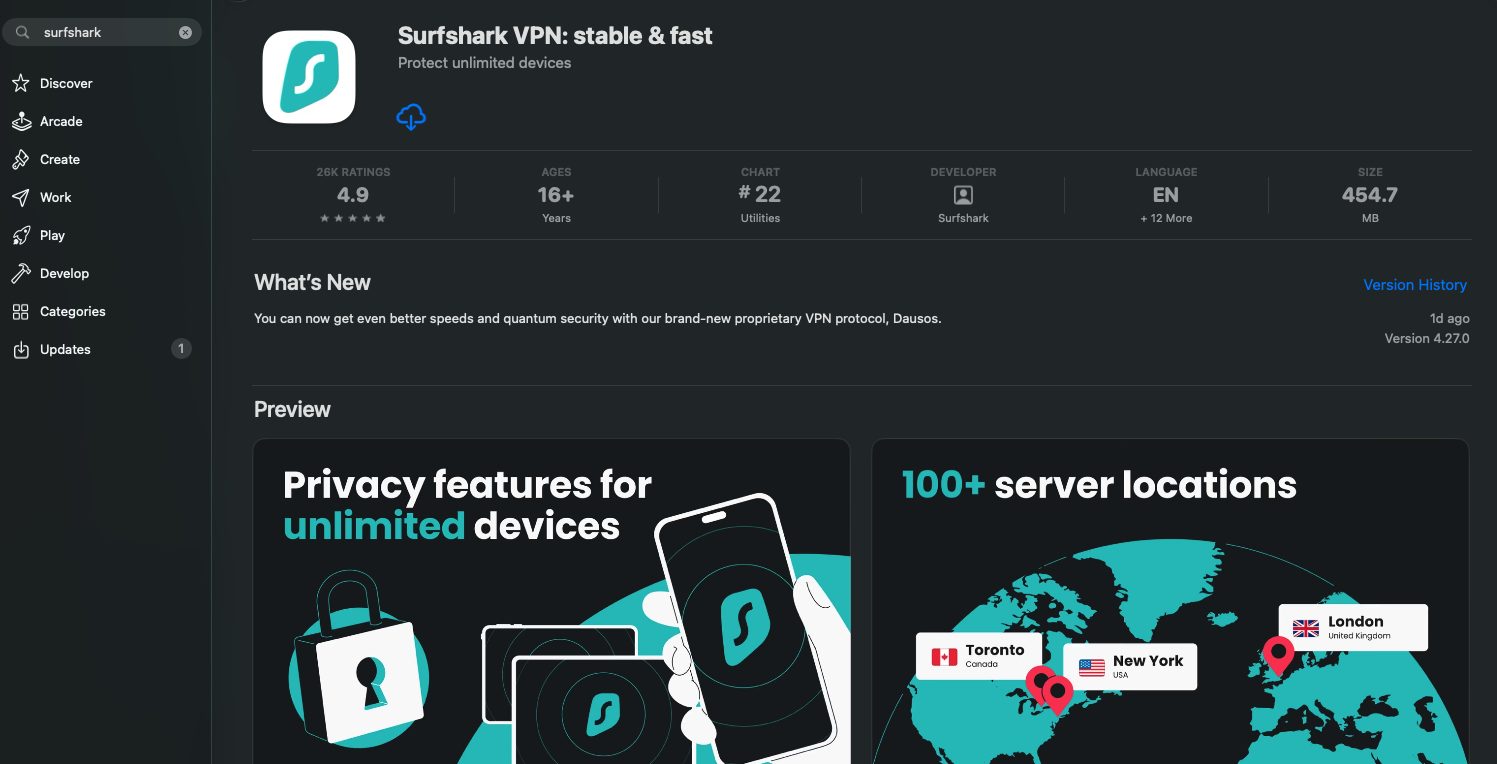Click the Chart #22 Utilities ranking

[x=760, y=195]
